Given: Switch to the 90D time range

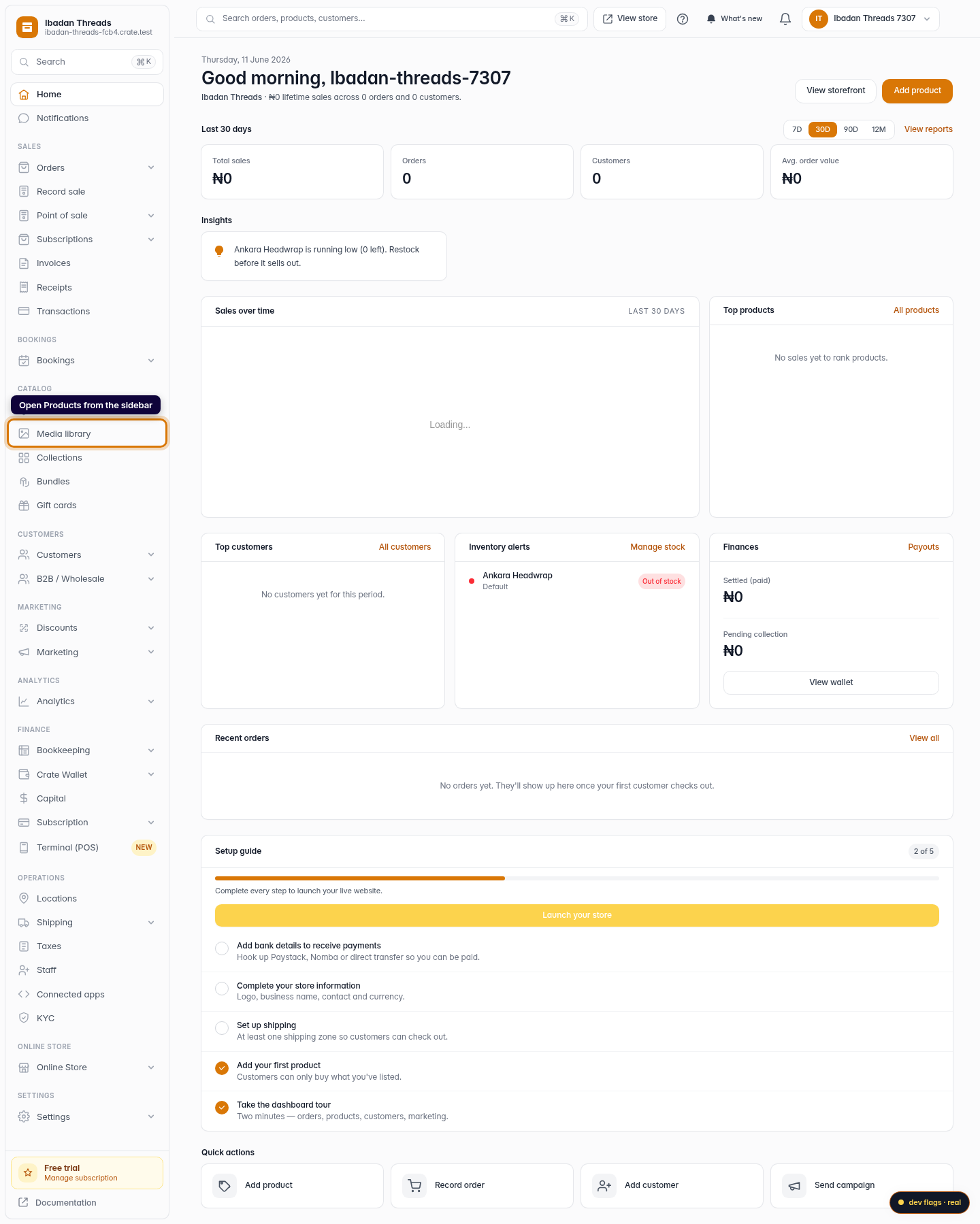Looking at the screenshot, I should point(851,129).
